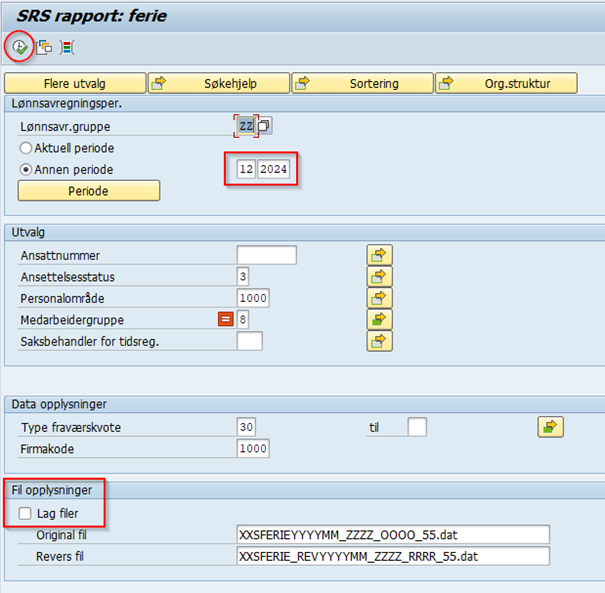Click the Ansettelsesstatus field
605x593 pixels.
point(243,276)
